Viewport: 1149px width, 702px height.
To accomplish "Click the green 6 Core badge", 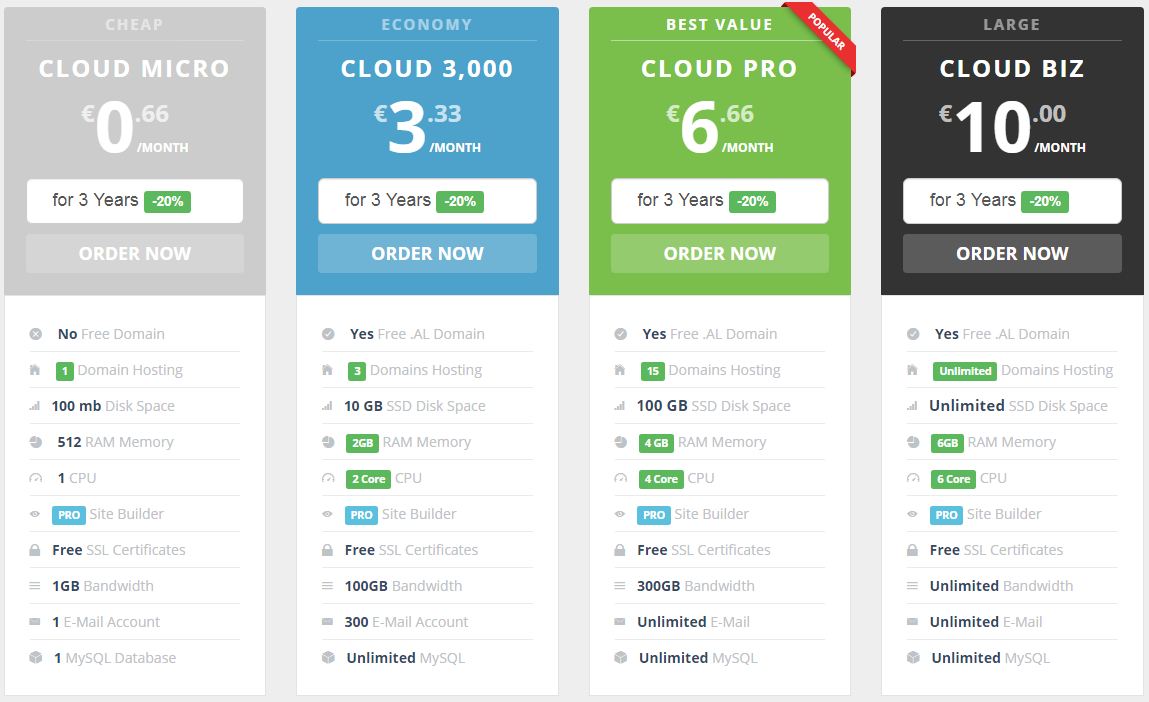I will (953, 479).
